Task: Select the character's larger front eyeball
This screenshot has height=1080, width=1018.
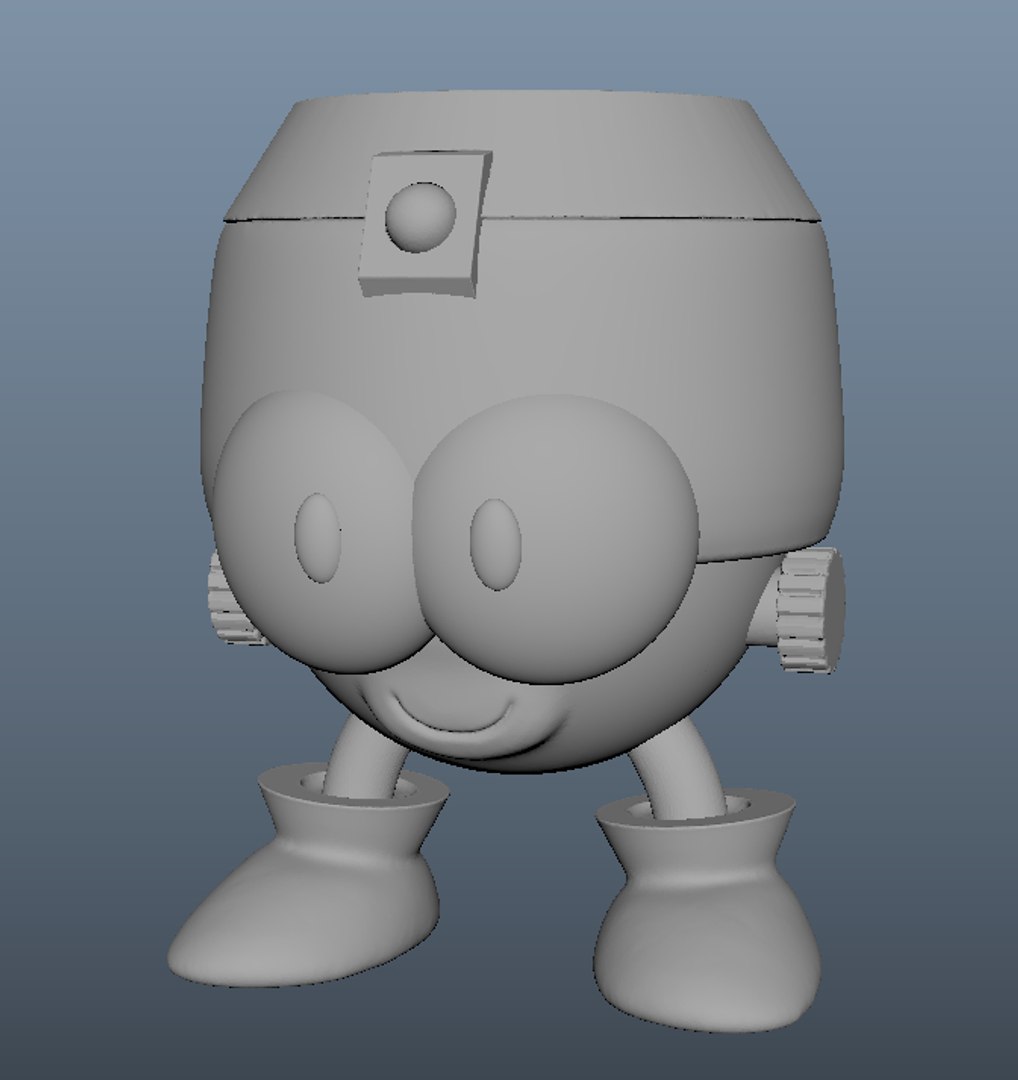Action: [555, 539]
